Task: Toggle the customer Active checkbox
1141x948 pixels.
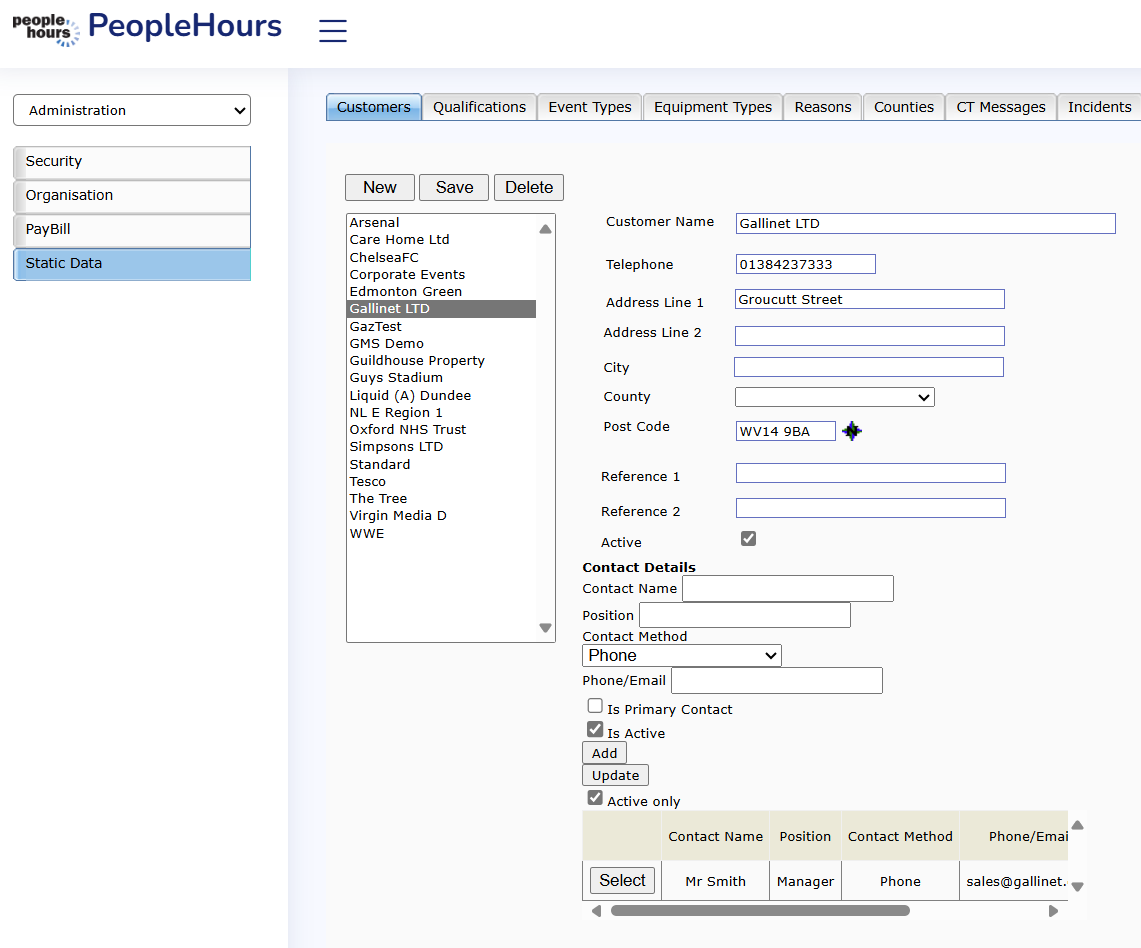Action: tap(748, 539)
